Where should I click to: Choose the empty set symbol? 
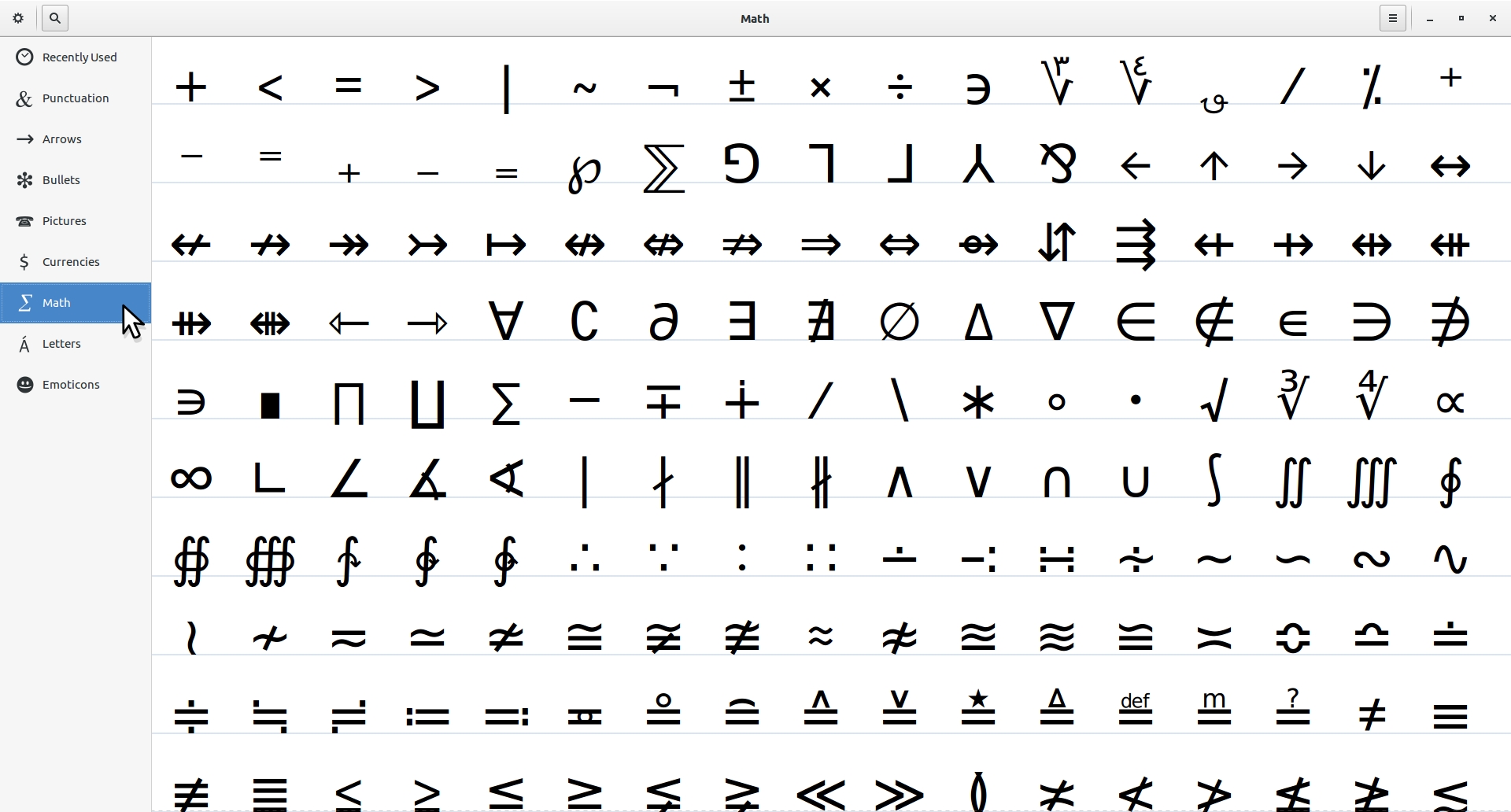click(x=900, y=322)
